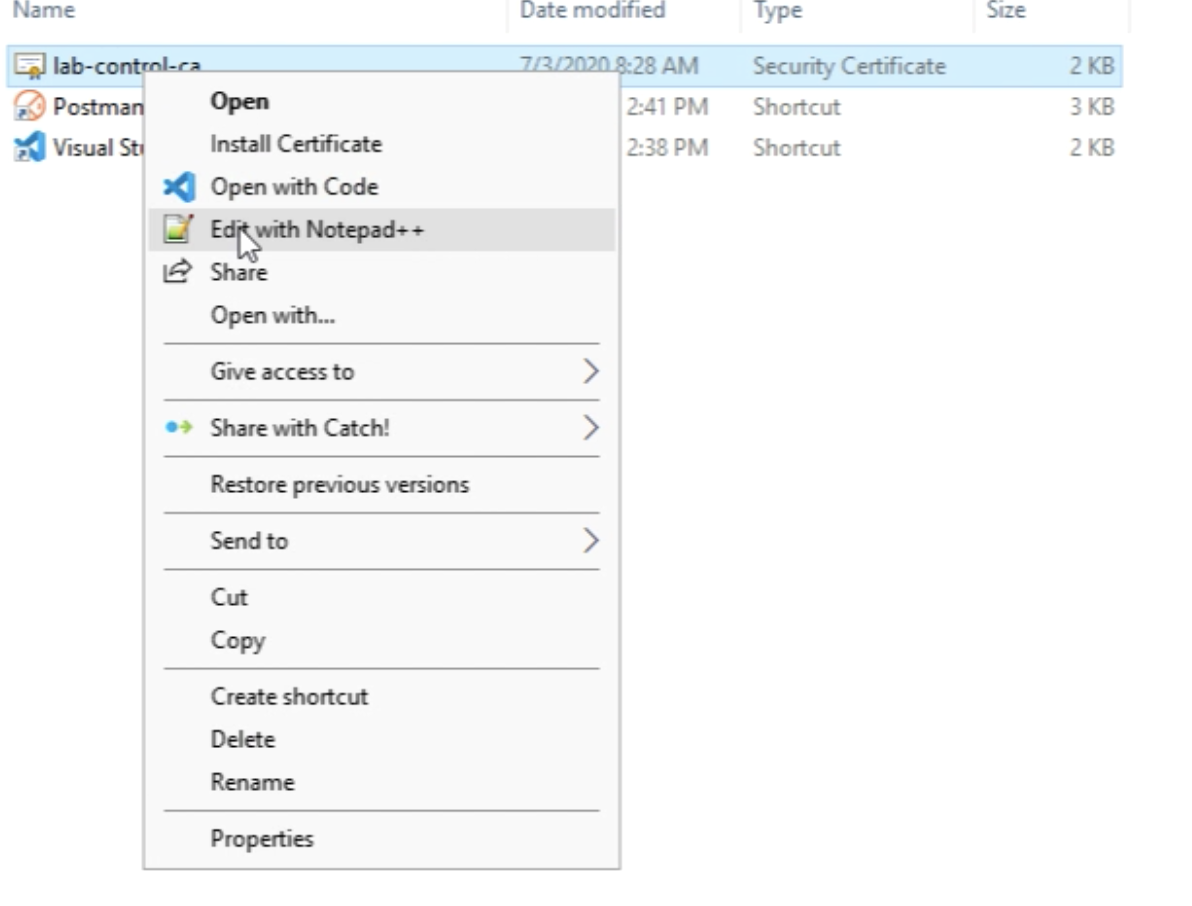Image resolution: width=1192 pixels, height=906 pixels.
Task: Click the lab-control-ca certificate file icon
Action: (30, 66)
